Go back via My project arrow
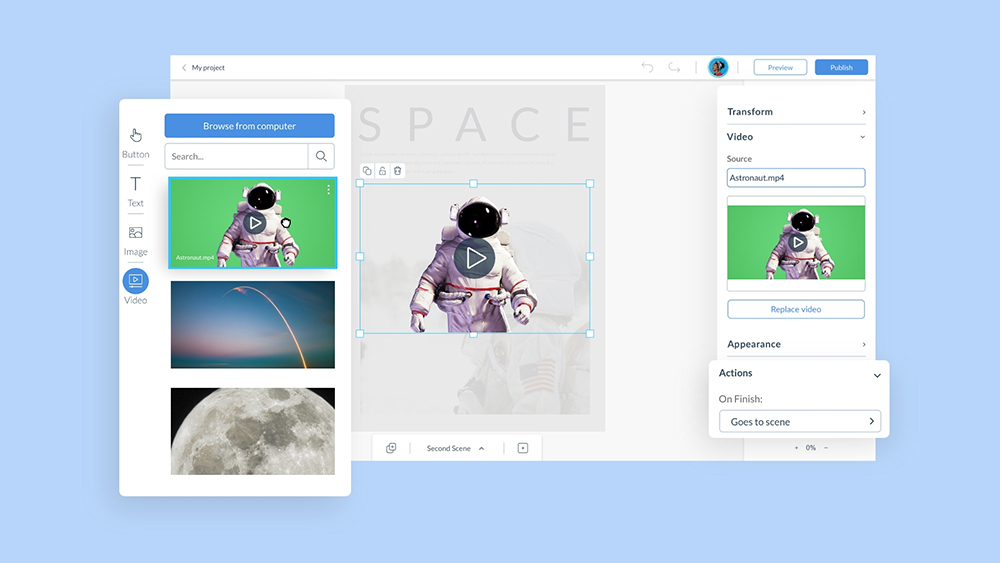The width and height of the screenshot is (1000, 563). click(184, 68)
